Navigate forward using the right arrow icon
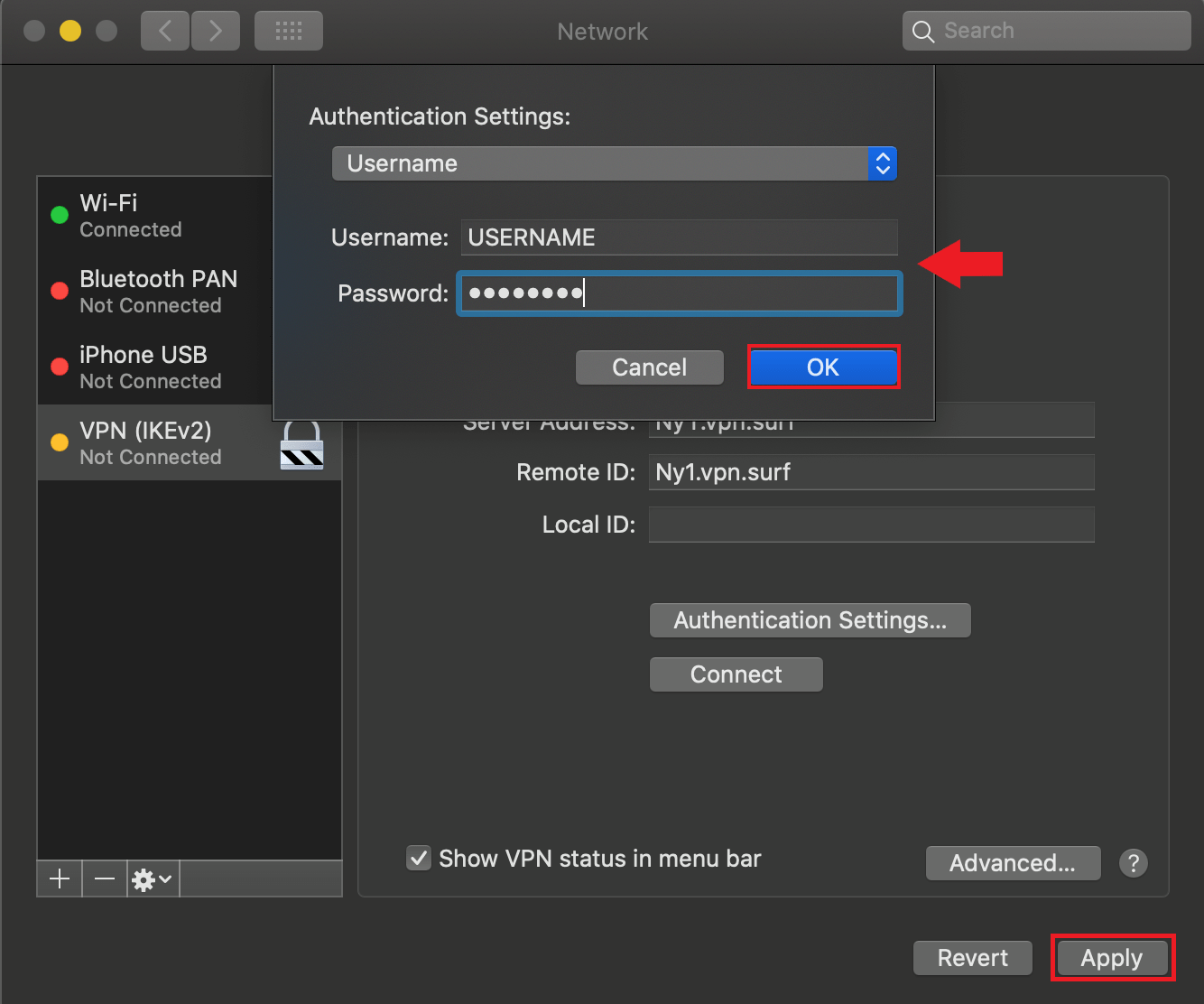 click(216, 30)
